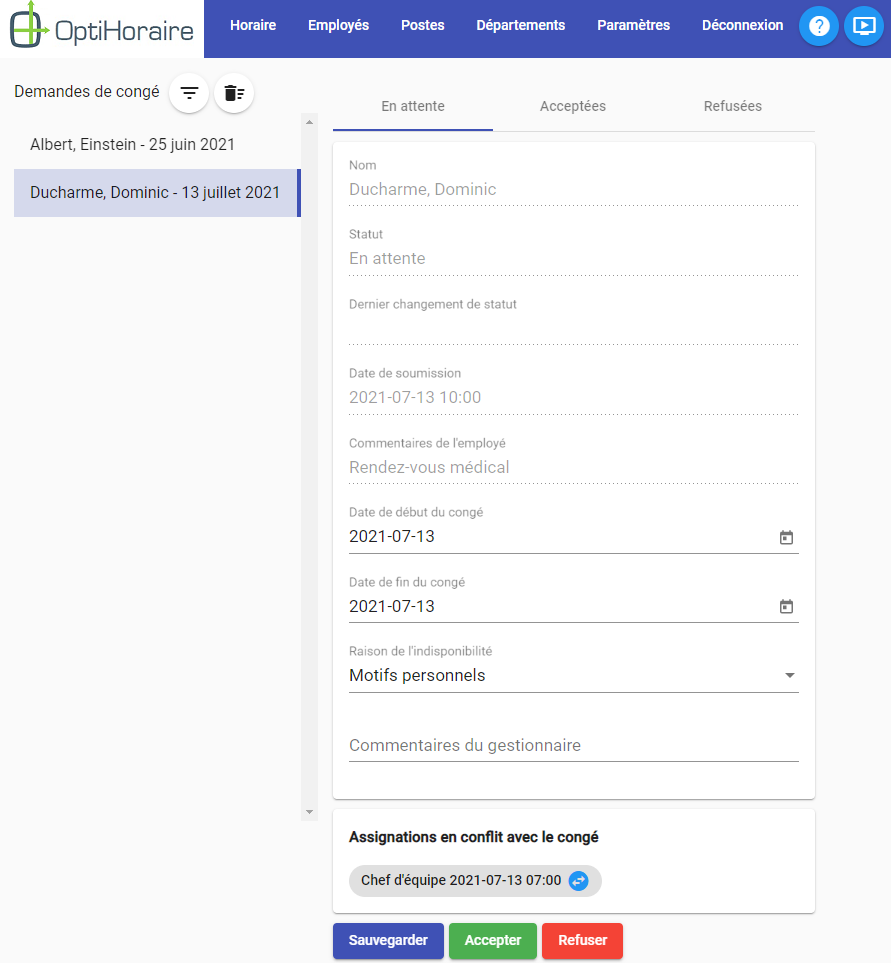This screenshot has width=891, height=963.
Task: Switch to the En attente tab
Action: pyautogui.click(x=413, y=106)
